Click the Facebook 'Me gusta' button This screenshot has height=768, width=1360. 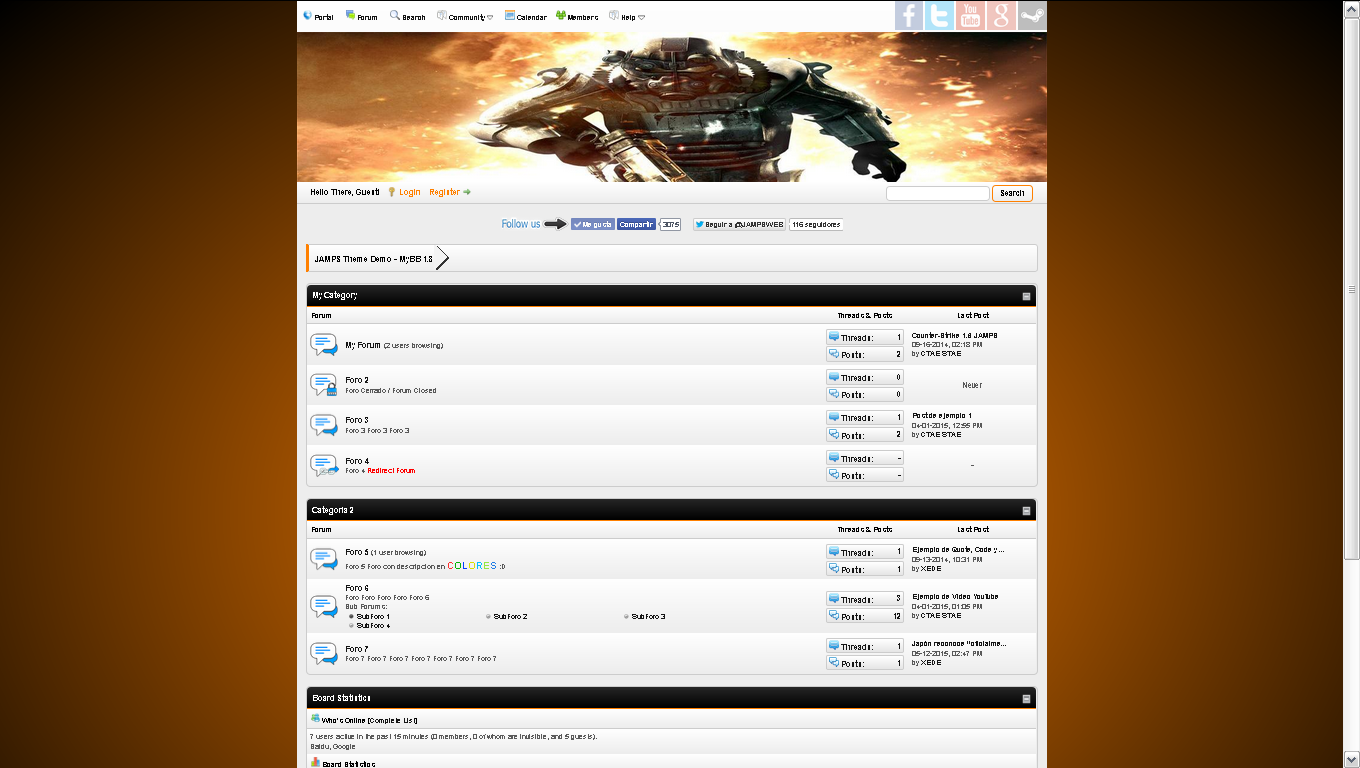(x=593, y=225)
